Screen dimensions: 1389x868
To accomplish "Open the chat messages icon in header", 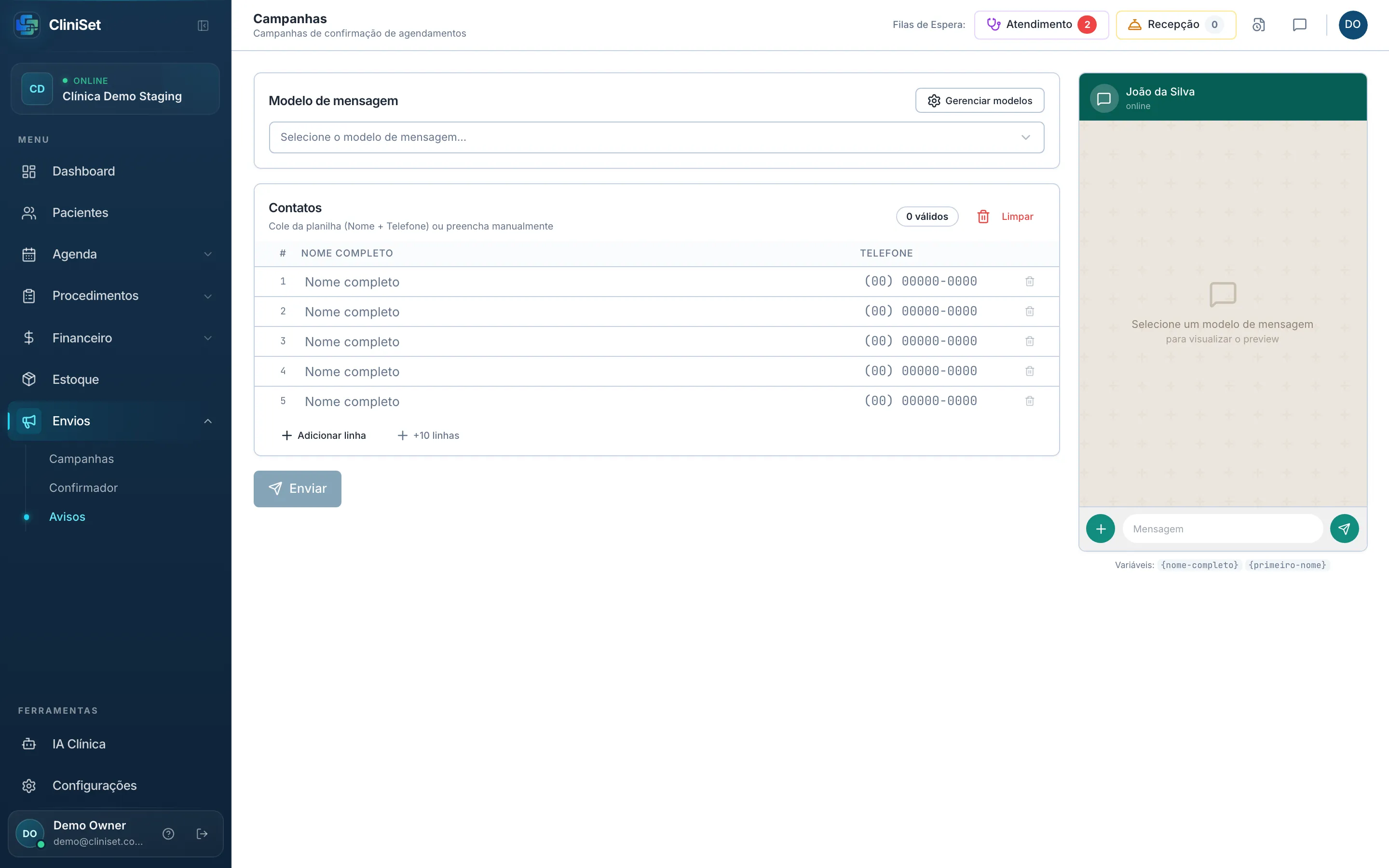I will (1299, 25).
